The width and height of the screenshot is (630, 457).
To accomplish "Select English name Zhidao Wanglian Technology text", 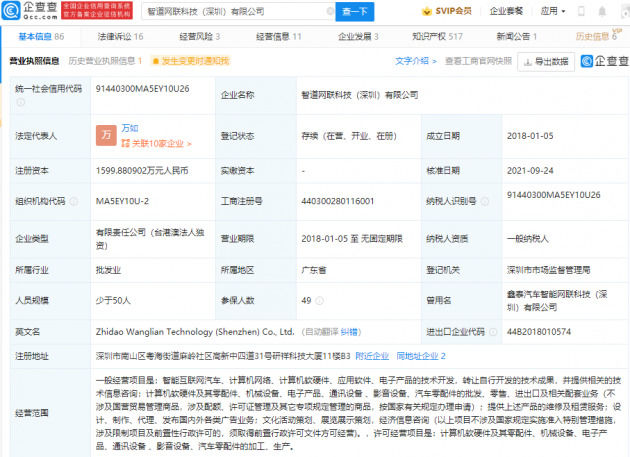I will [x=195, y=332].
